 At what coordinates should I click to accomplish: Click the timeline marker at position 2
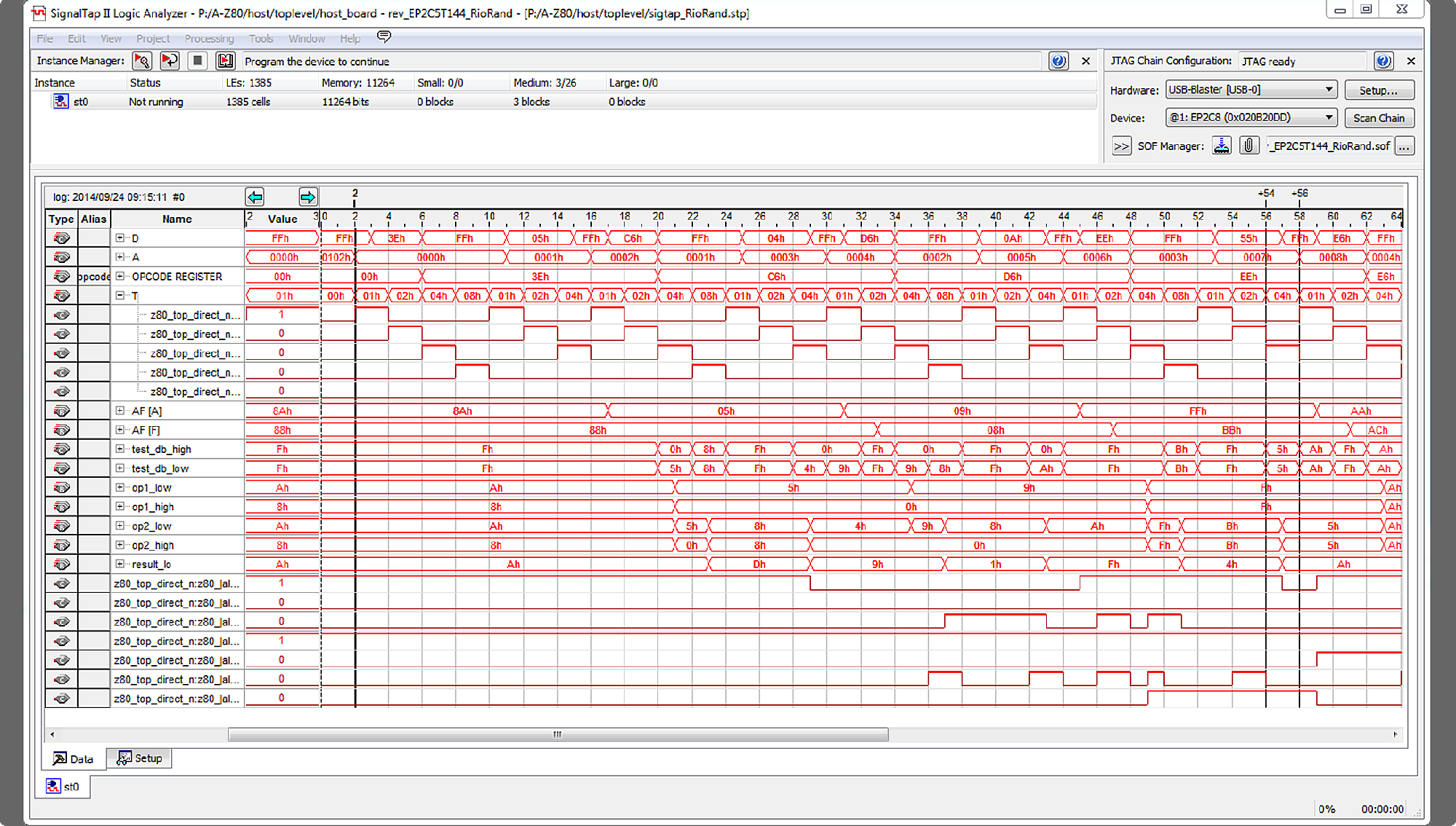(356, 195)
